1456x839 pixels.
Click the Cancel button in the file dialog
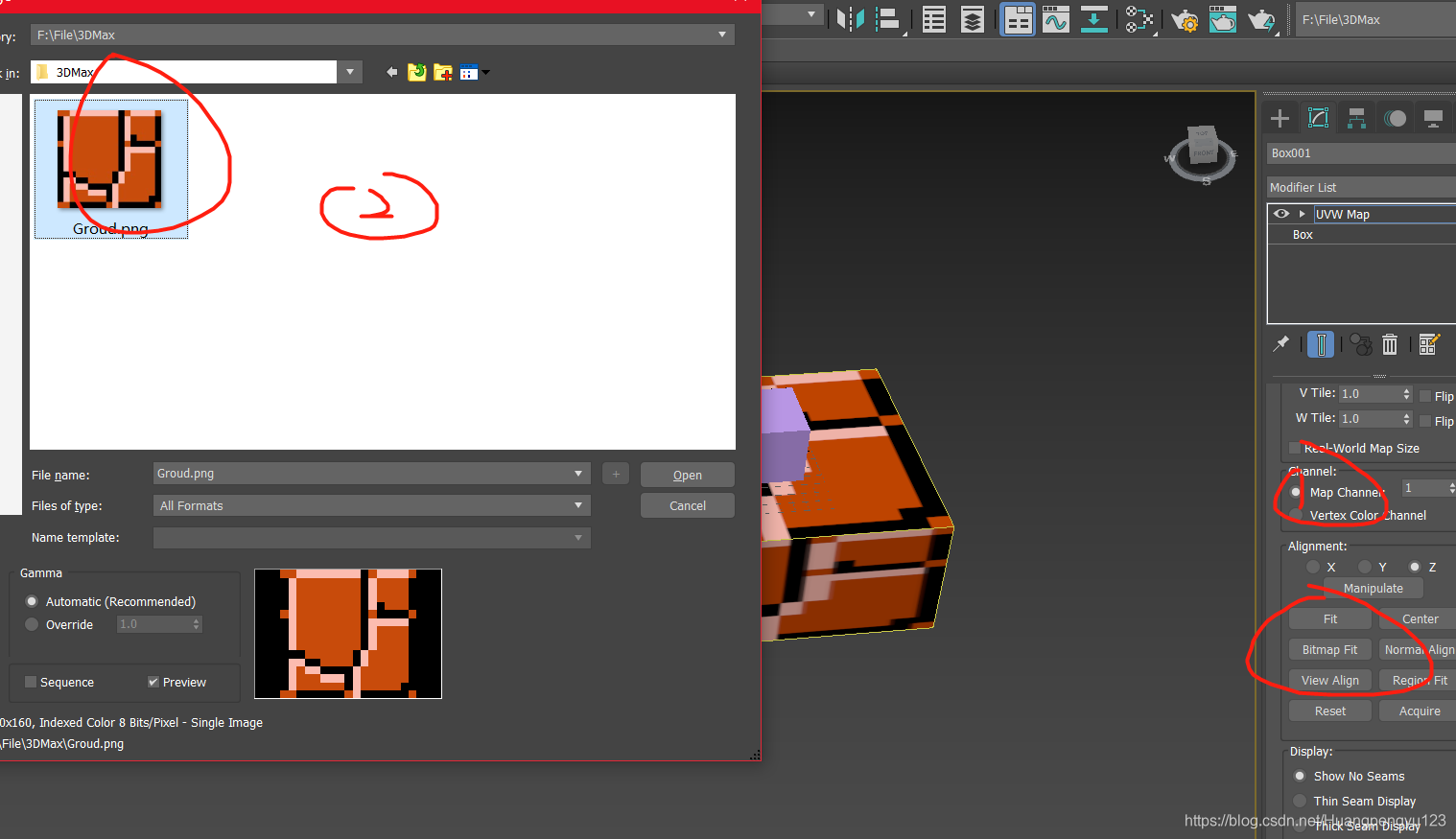coord(688,505)
